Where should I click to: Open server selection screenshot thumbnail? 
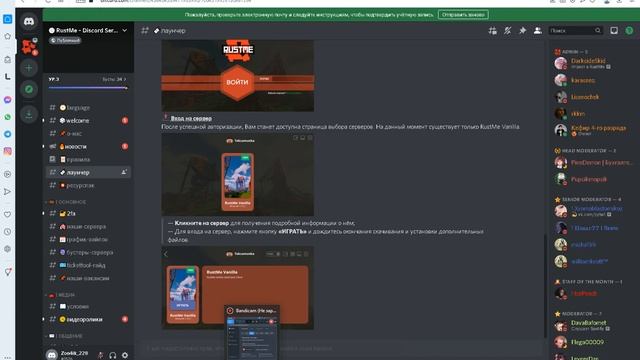coord(238,174)
